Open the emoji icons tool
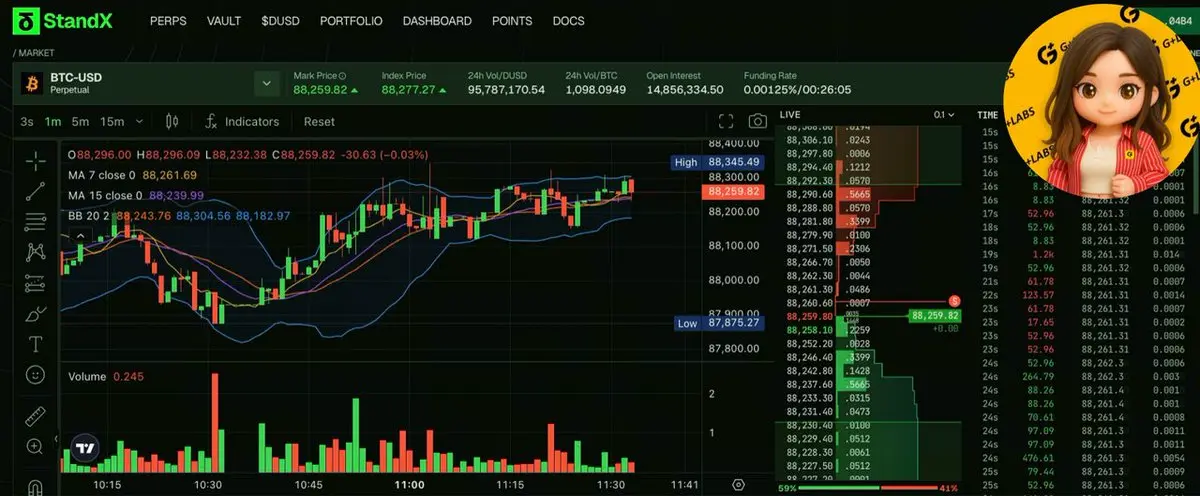1200x496 pixels. point(35,376)
